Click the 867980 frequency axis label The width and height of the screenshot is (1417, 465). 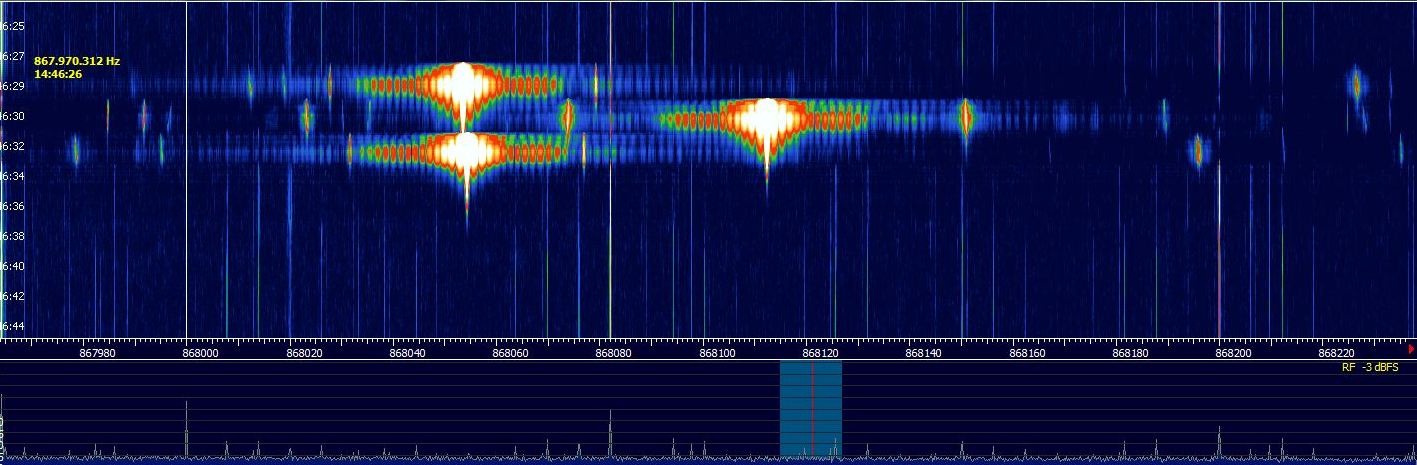pos(97,352)
